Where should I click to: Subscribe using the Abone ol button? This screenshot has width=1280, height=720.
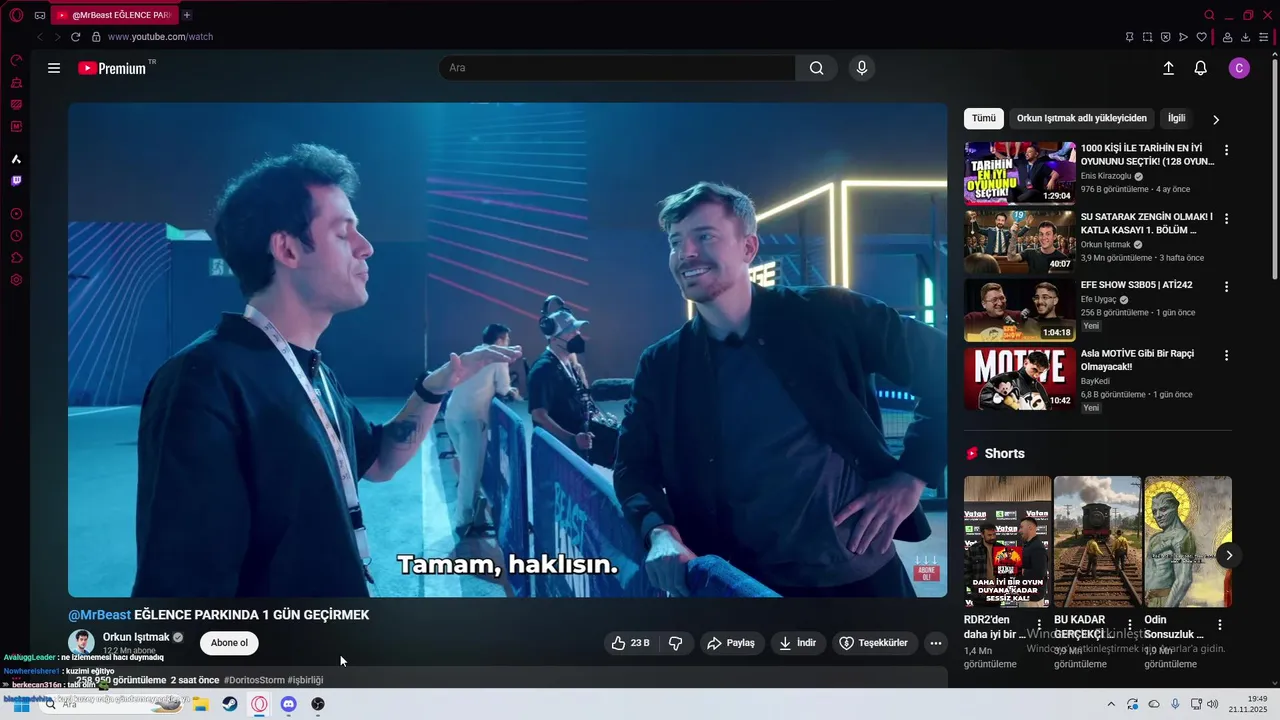(x=229, y=643)
